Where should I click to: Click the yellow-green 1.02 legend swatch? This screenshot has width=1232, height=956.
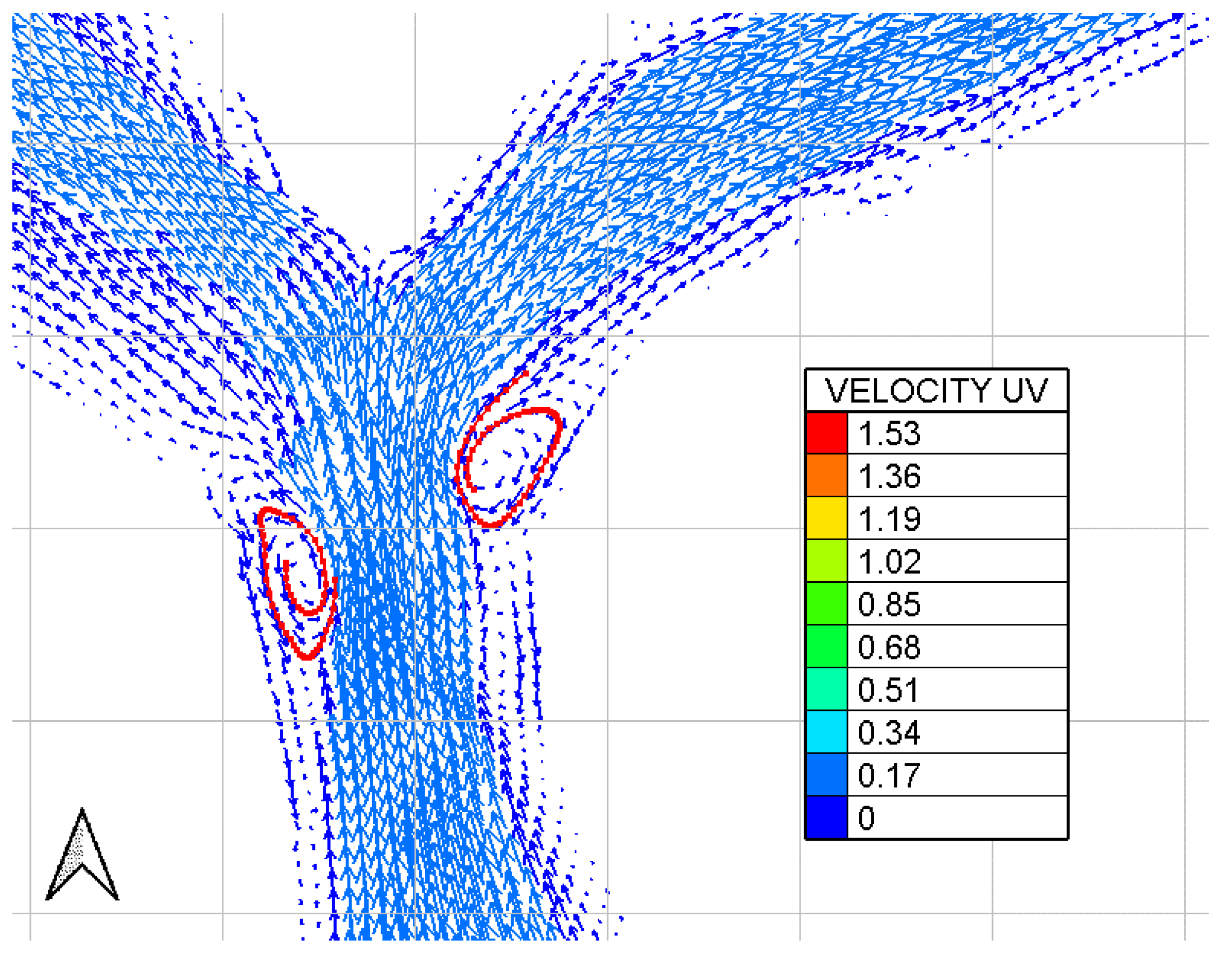coord(827,561)
